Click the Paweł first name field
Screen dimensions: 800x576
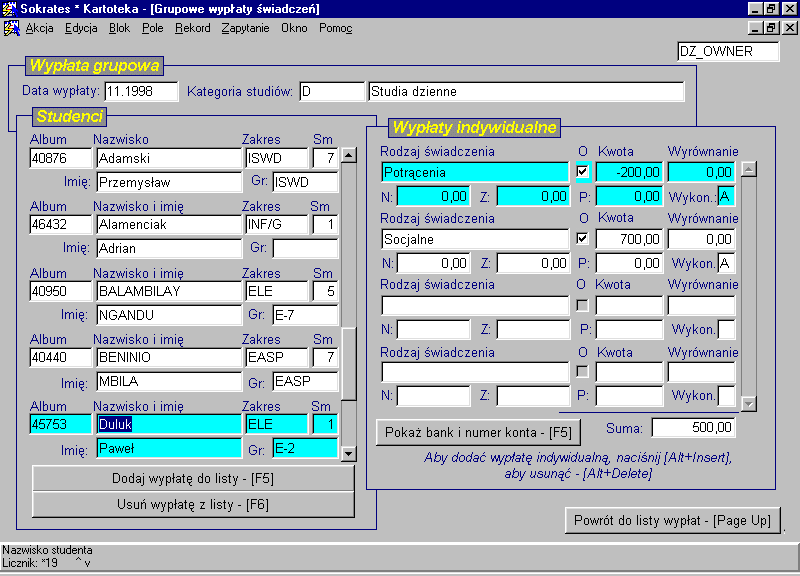pos(169,448)
